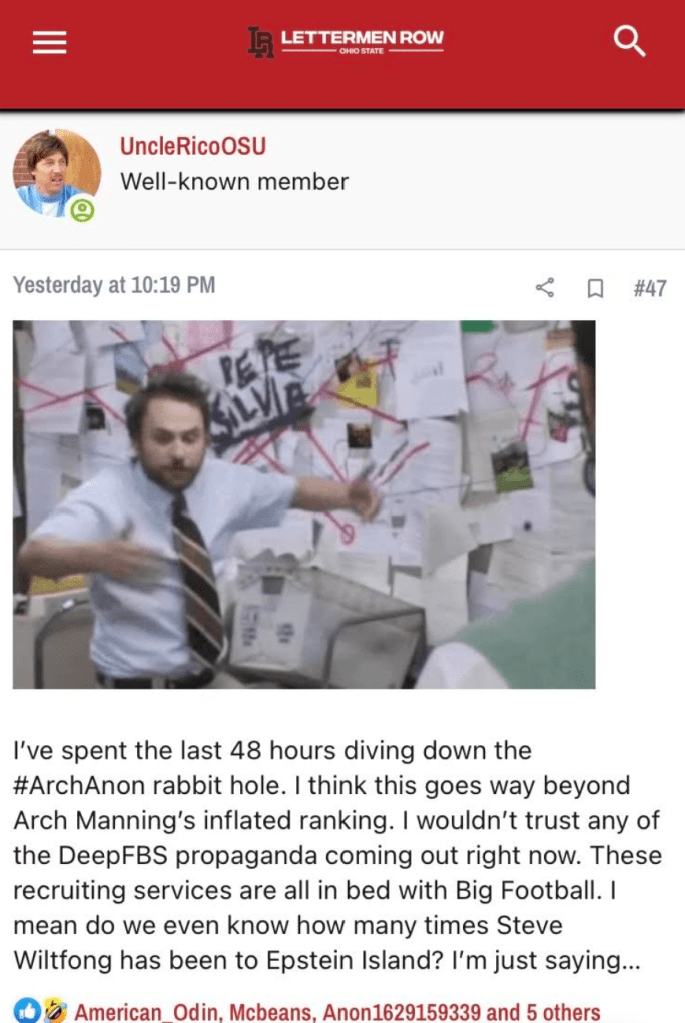
Task: Click the search magnifier icon
Action: pyautogui.click(x=630, y=41)
